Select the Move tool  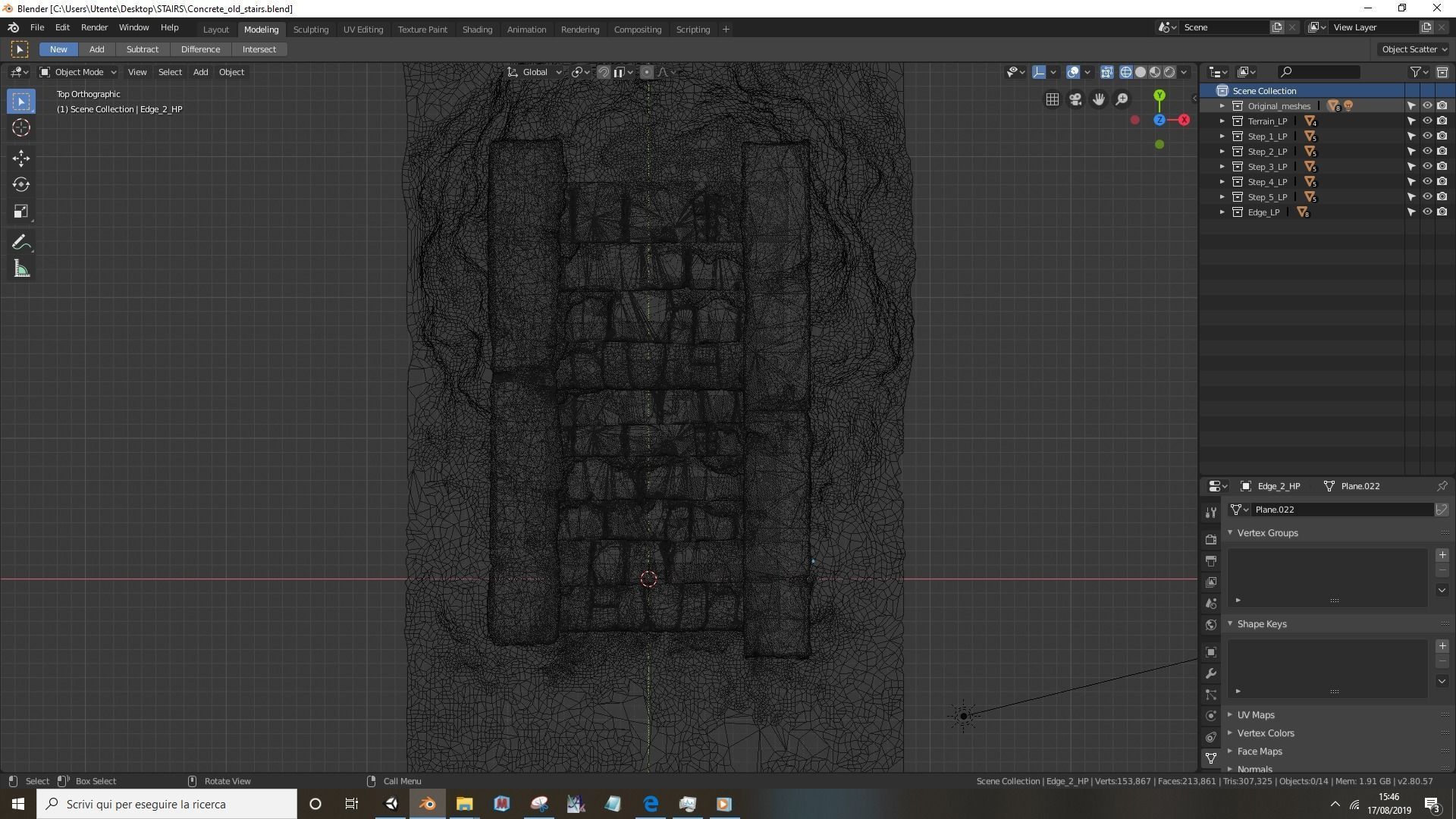point(21,158)
